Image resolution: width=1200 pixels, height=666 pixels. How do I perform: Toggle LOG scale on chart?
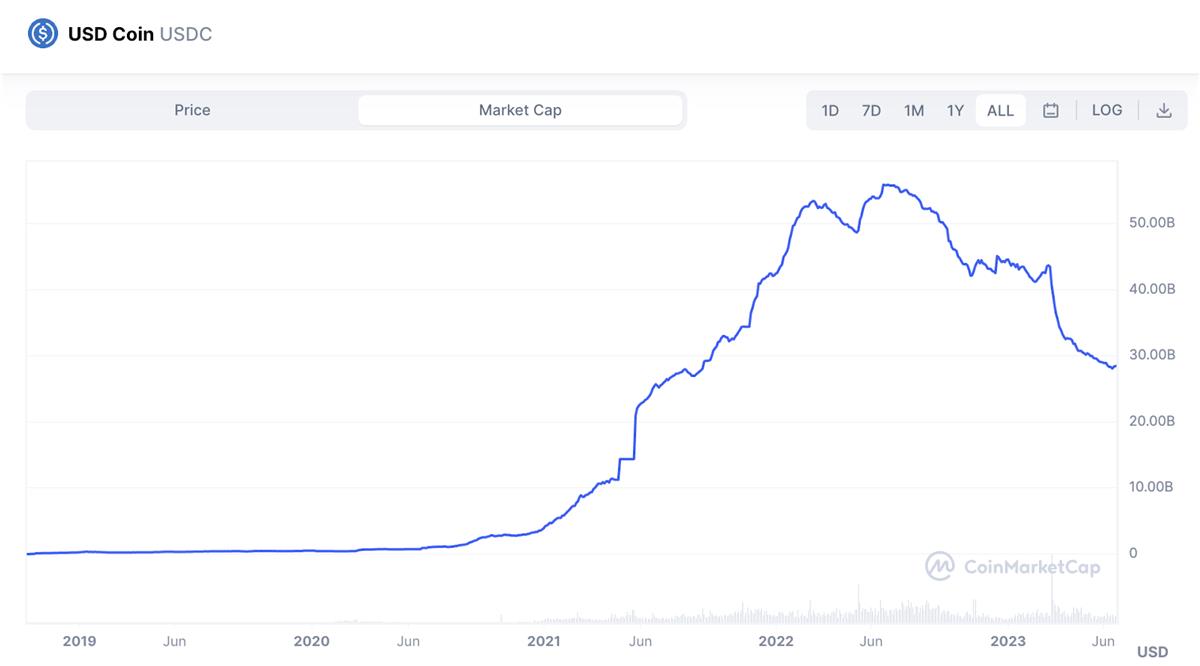click(x=1106, y=110)
